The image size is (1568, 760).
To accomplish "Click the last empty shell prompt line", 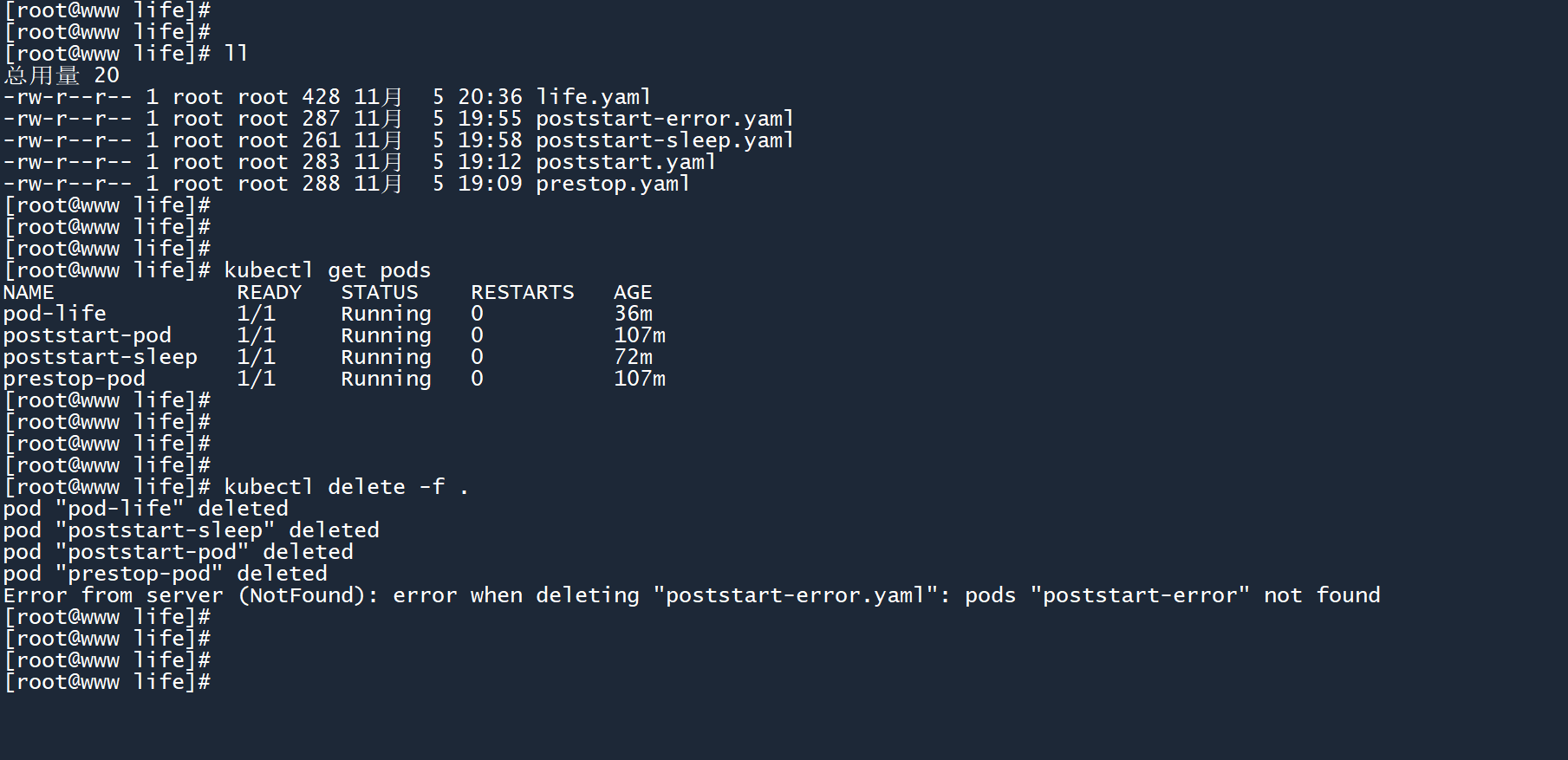I will (x=107, y=682).
